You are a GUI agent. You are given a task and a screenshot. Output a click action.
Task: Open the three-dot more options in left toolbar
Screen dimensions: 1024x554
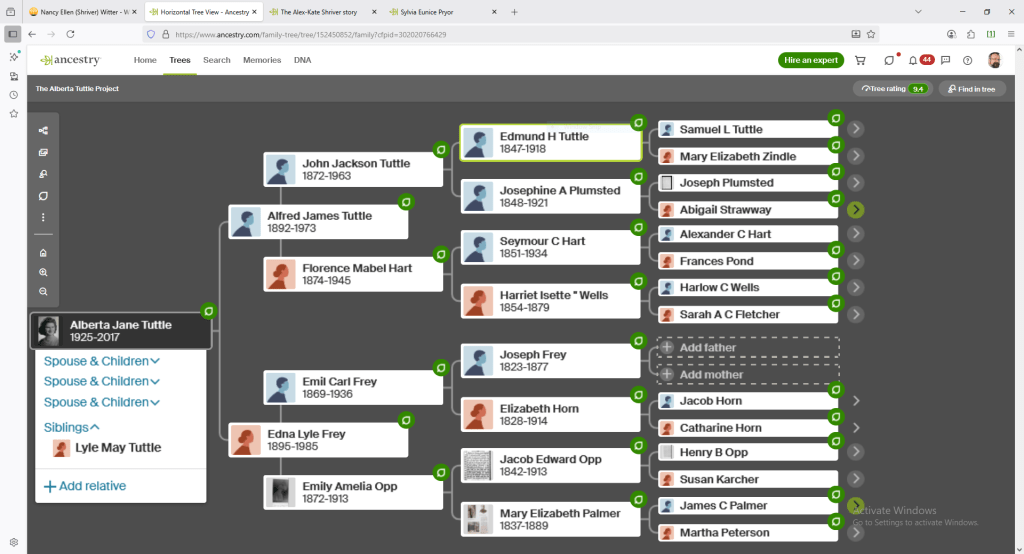(x=43, y=217)
